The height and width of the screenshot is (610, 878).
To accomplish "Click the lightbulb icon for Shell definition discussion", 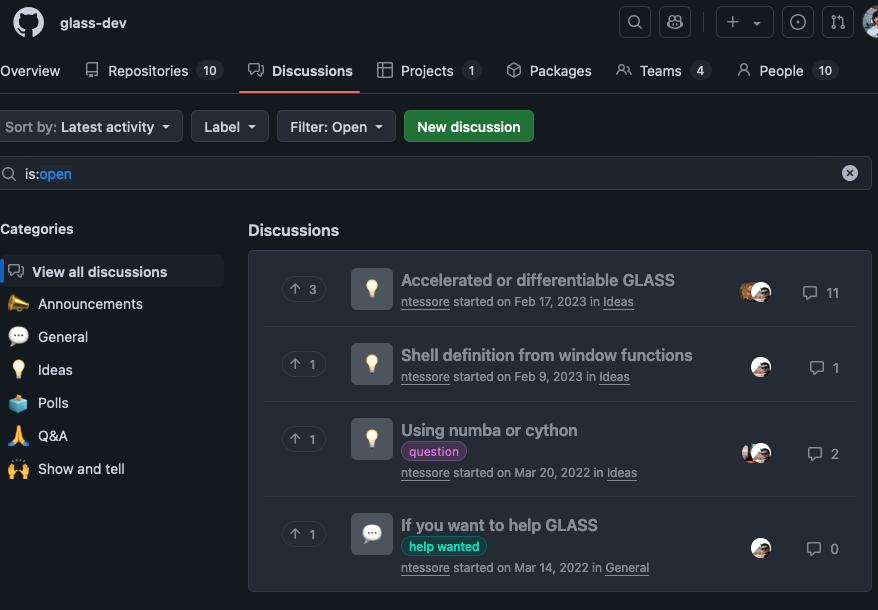I will pyautogui.click(x=372, y=364).
